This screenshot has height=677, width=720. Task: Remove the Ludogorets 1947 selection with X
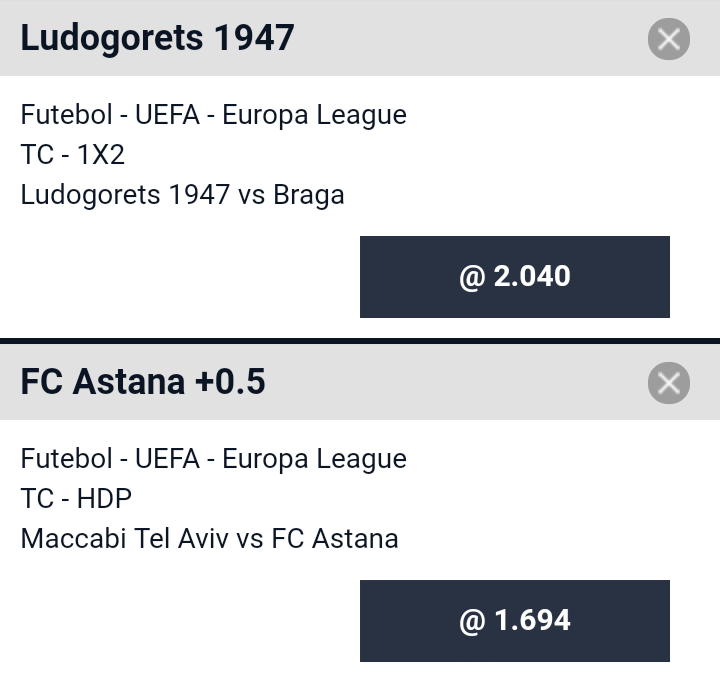669,39
